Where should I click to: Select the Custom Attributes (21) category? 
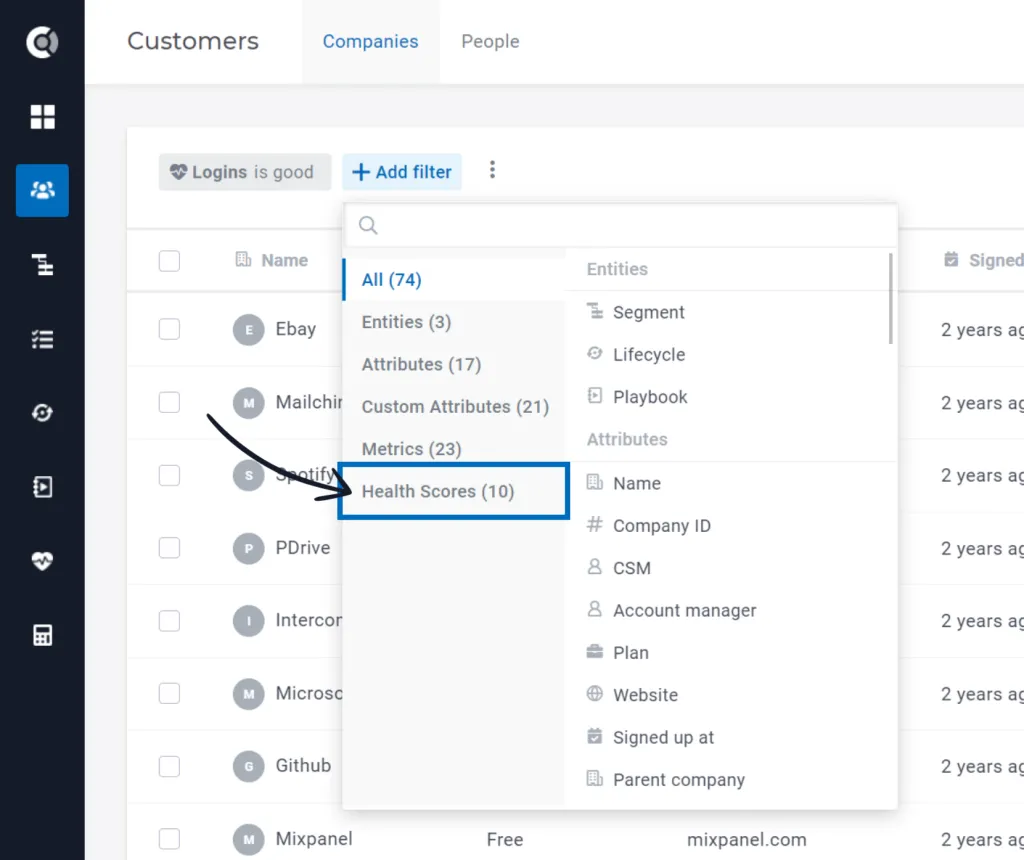click(x=454, y=407)
